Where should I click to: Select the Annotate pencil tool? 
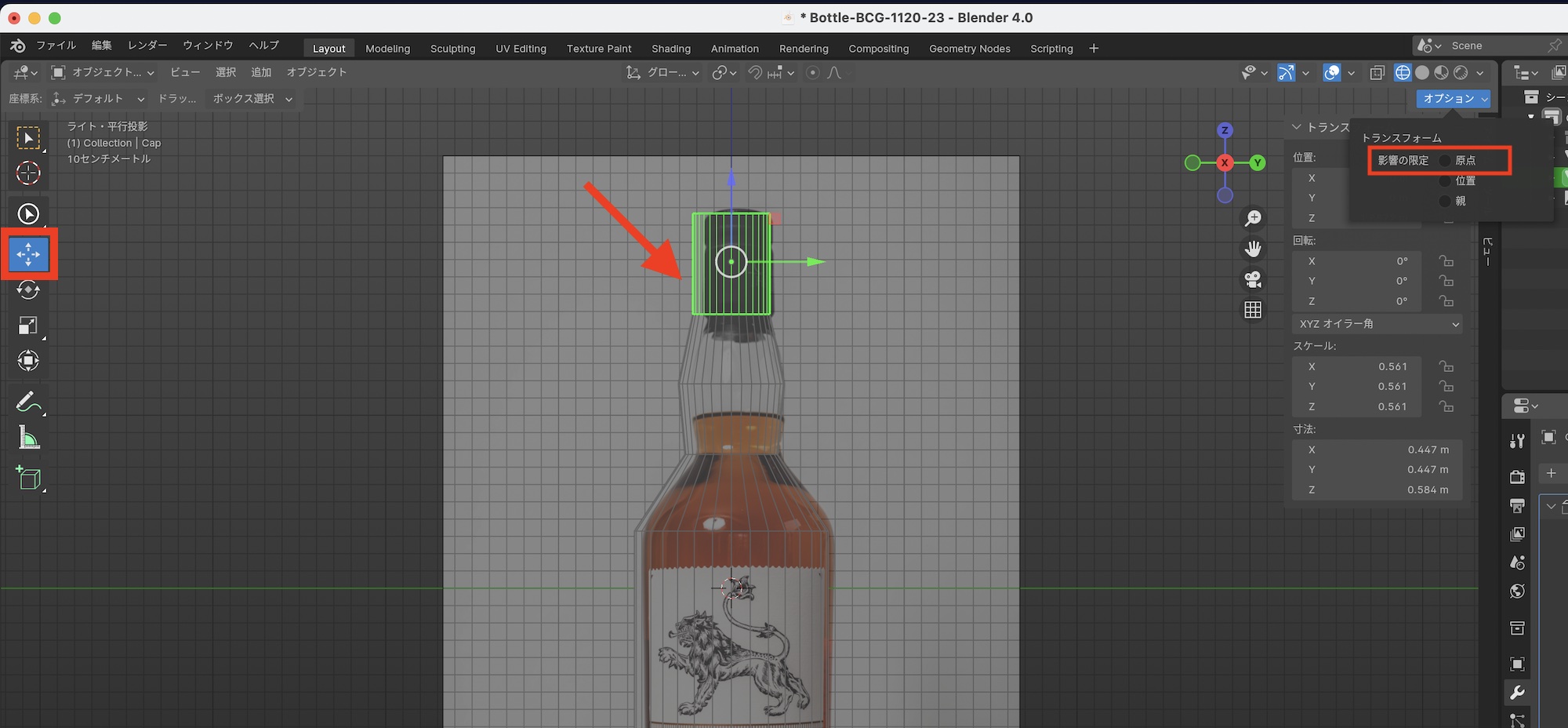point(28,402)
